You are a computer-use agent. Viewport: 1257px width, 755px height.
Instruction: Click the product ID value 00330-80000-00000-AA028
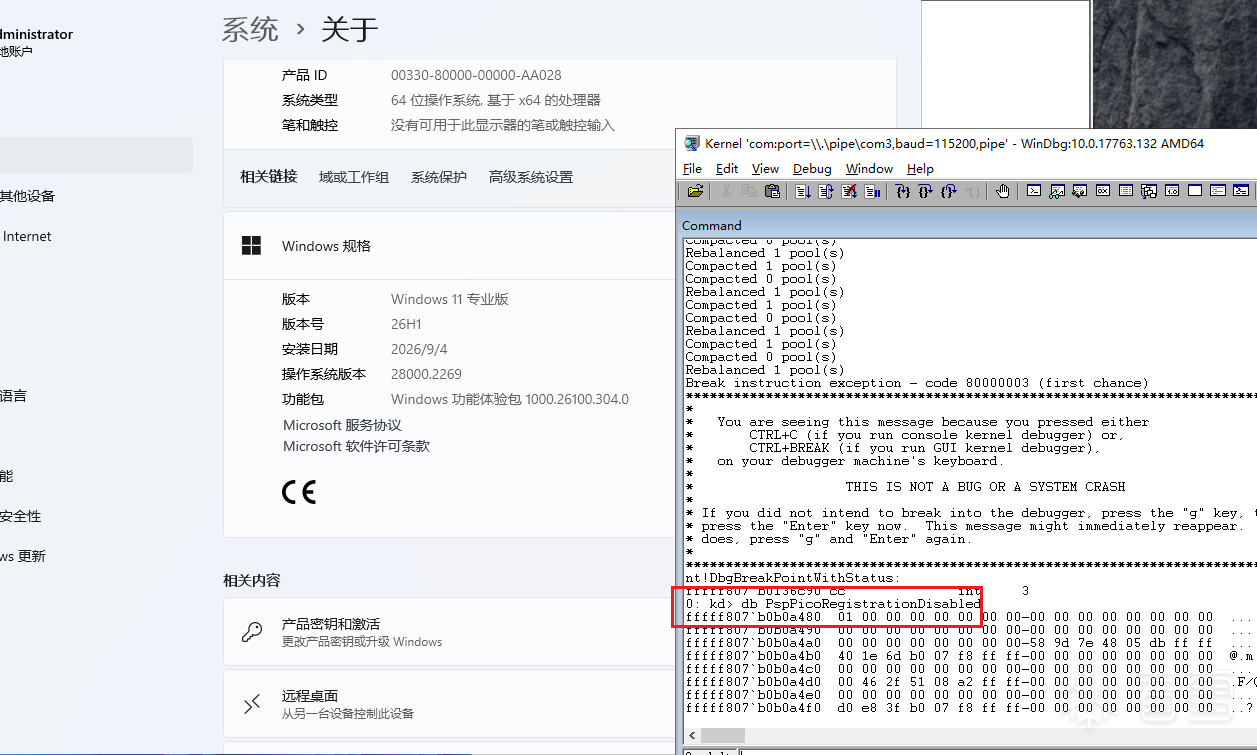click(x=476, y=75)
